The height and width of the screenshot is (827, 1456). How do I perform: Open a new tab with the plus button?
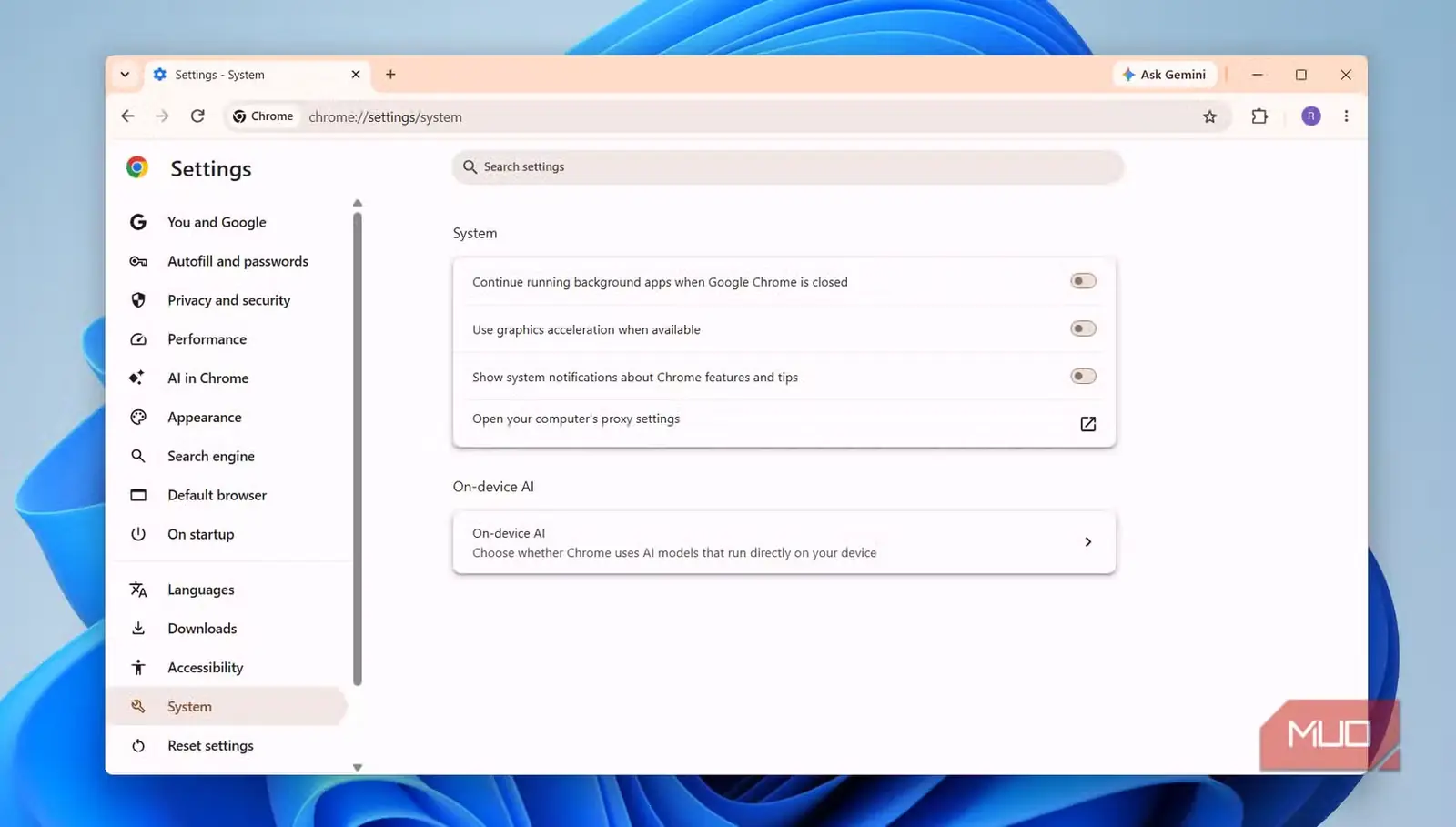pos(390,75)
